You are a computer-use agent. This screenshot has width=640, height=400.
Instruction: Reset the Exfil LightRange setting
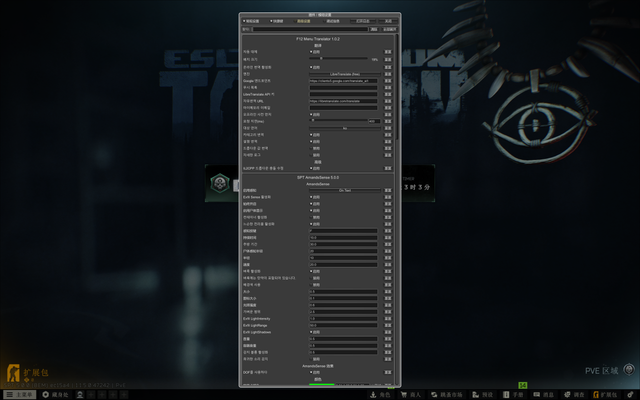388,325
